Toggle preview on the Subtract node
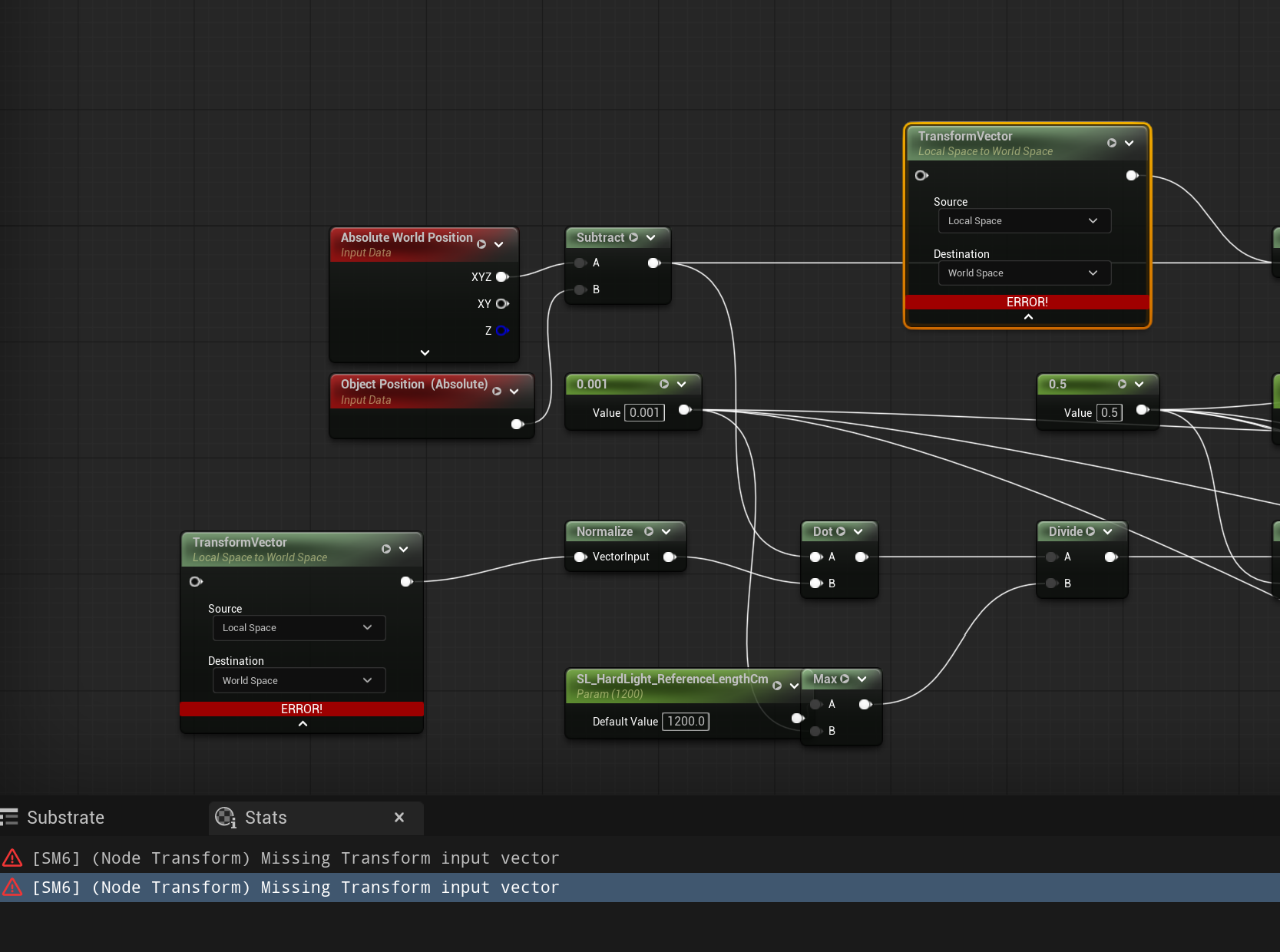Screen dimensions: 1280x952 [x=633, y=237]
